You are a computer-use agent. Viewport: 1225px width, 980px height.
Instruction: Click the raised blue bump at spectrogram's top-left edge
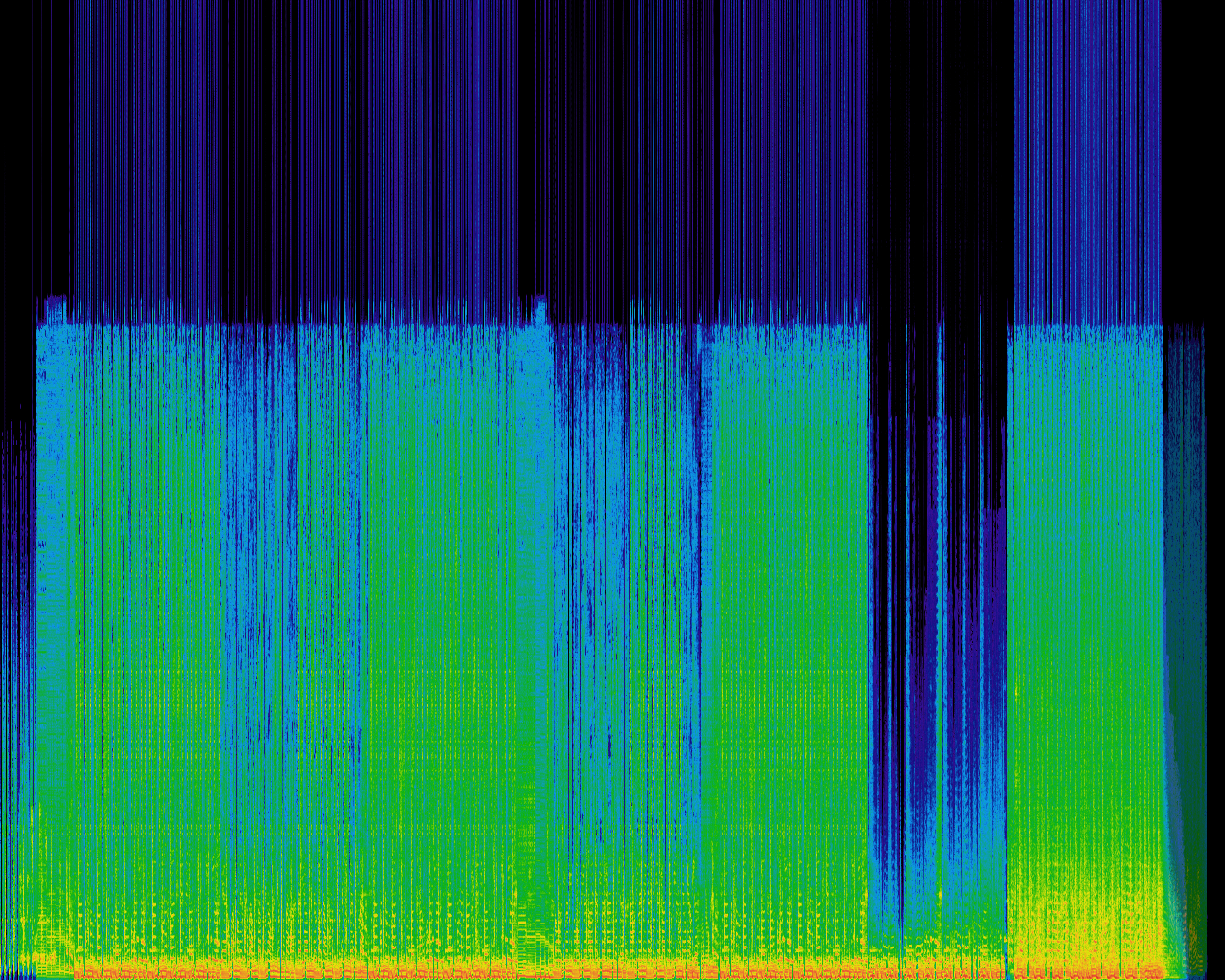coord(55,309)
